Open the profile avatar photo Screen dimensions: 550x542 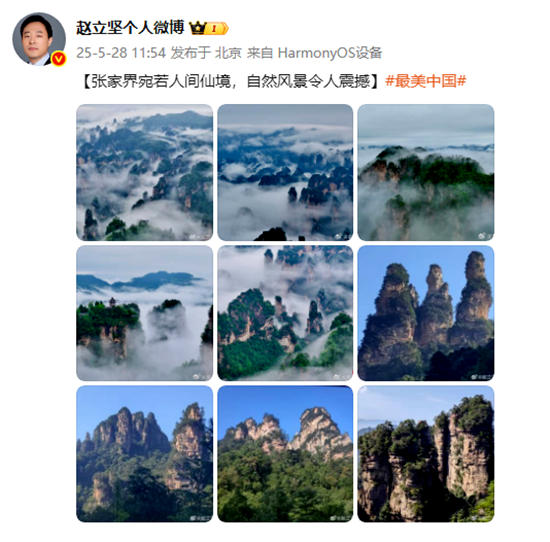(39, 39)
